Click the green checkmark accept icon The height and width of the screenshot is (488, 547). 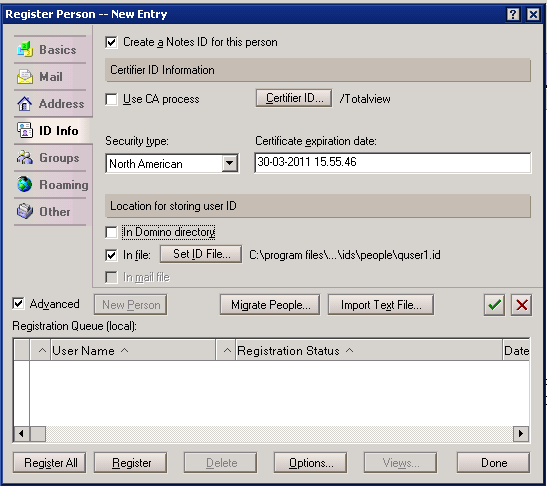click(494, 305)
